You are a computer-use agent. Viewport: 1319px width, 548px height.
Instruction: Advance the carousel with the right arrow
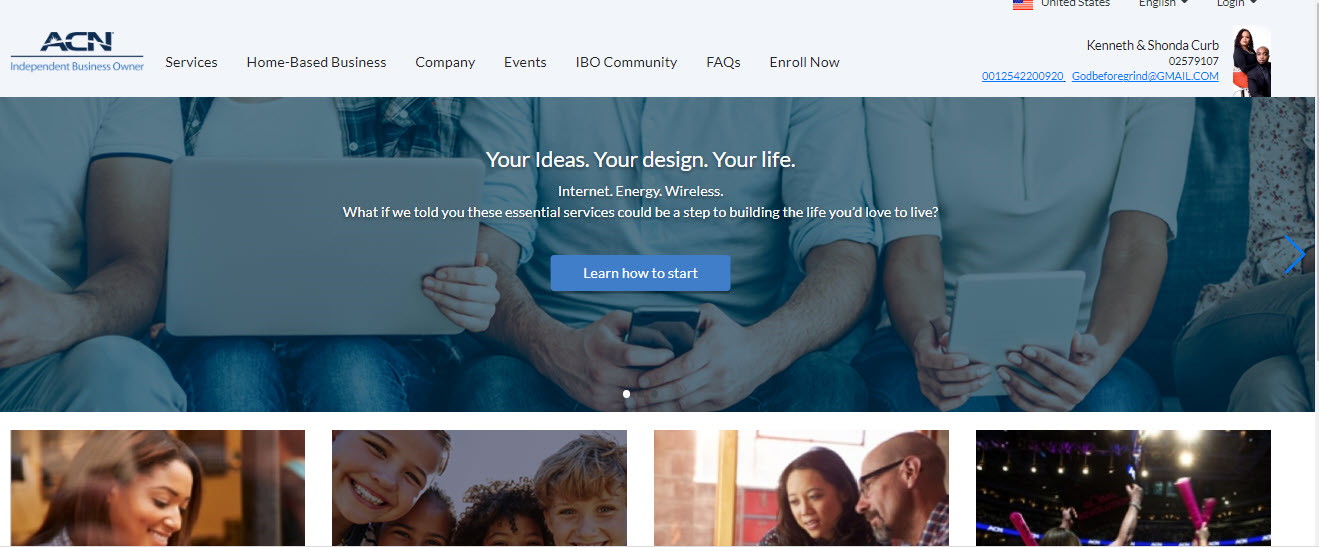(1295, 256)
